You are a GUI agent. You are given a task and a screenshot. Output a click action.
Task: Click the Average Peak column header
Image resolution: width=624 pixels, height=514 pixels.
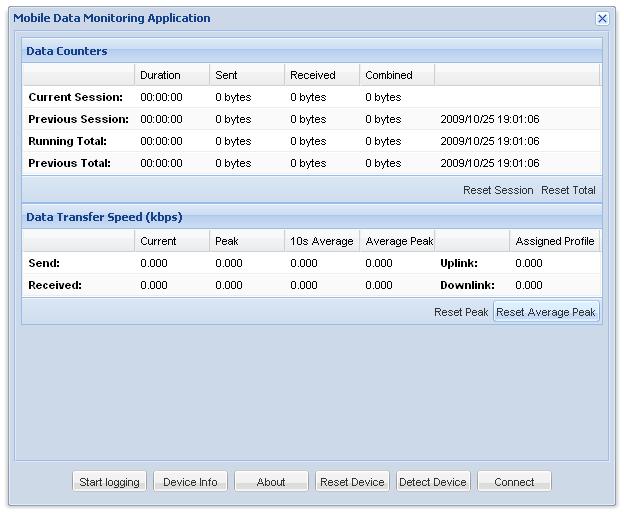(397, 241)
